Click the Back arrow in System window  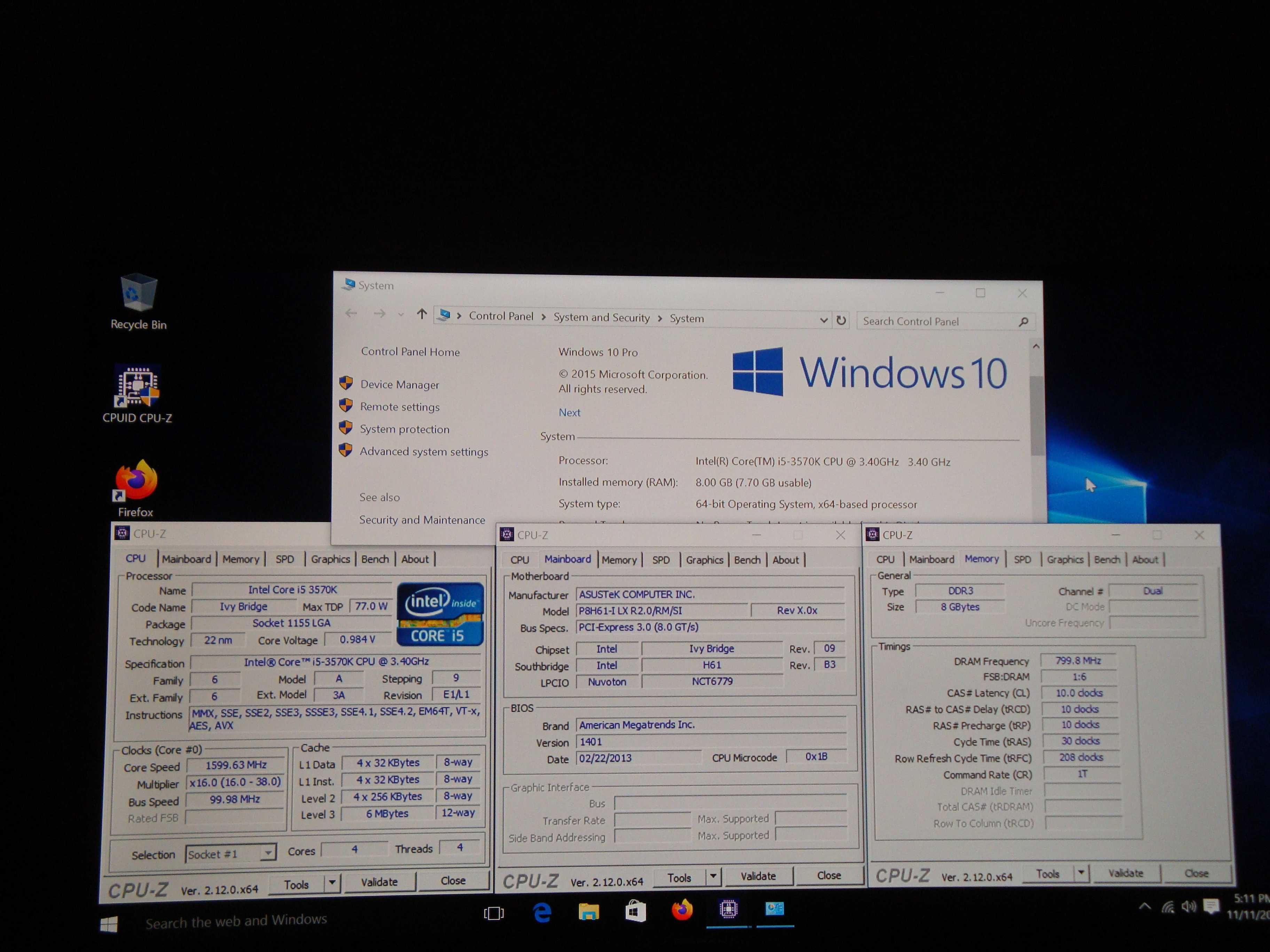tap(351, 313)
